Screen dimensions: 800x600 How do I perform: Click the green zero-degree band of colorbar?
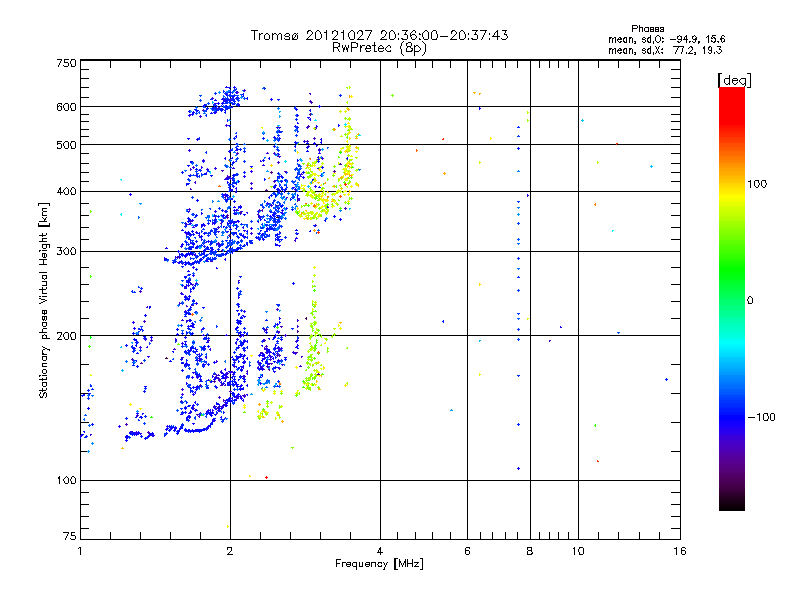tap(732, 299)
